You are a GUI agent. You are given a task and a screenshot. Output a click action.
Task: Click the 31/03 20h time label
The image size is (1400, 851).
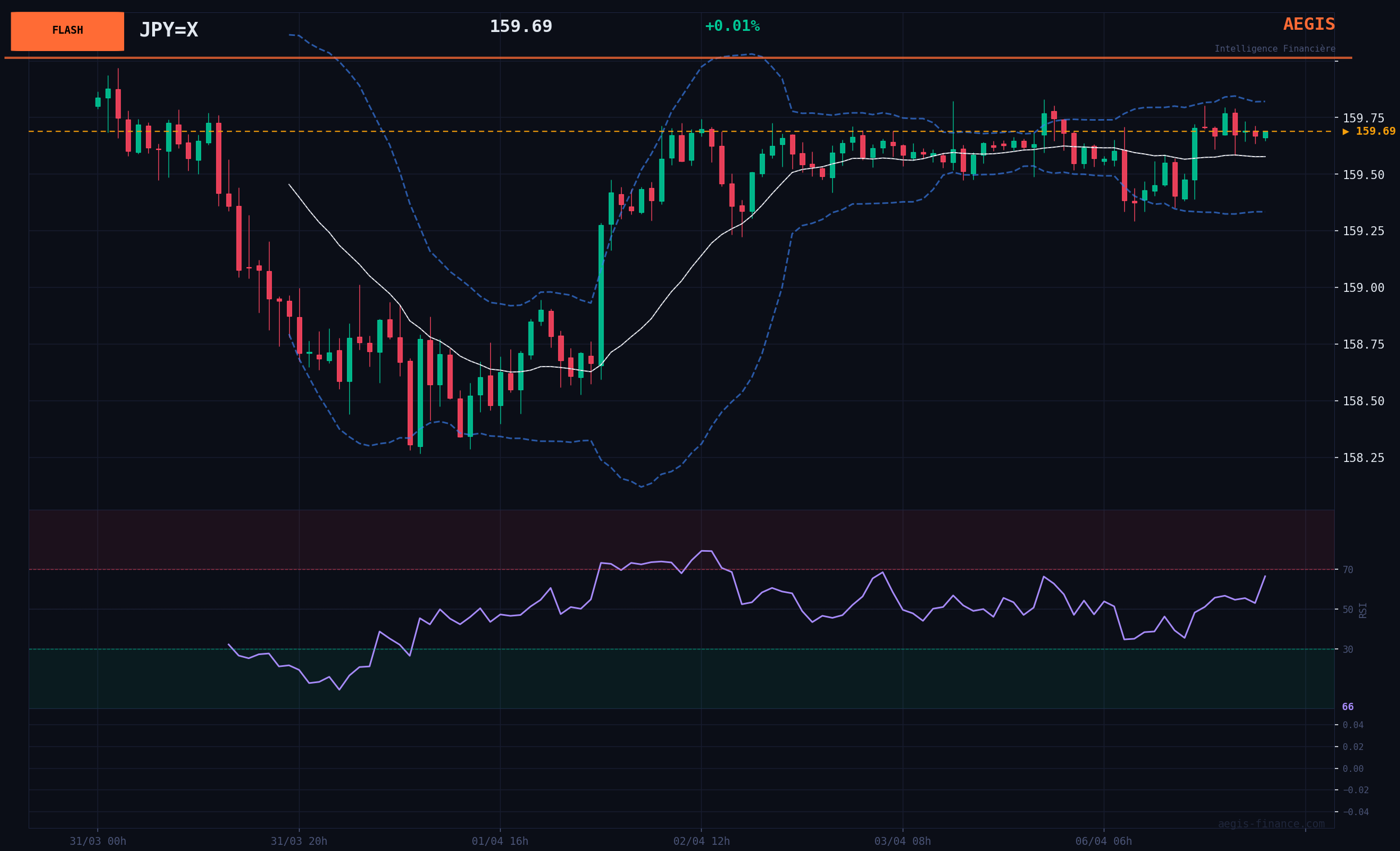pyautogui.click(x=299, y=841)
